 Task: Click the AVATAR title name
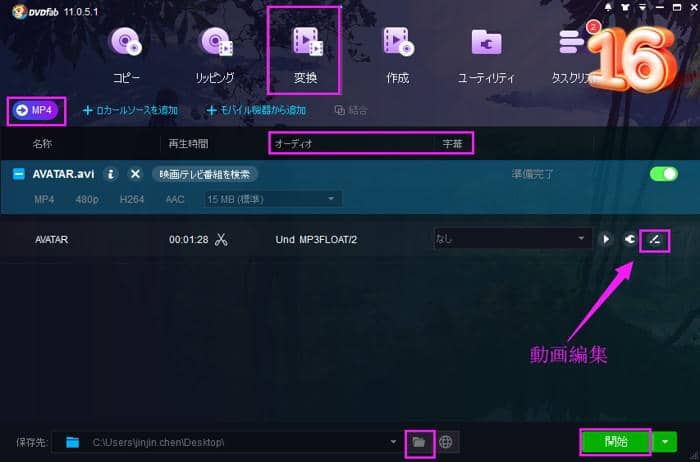[51, 240]
